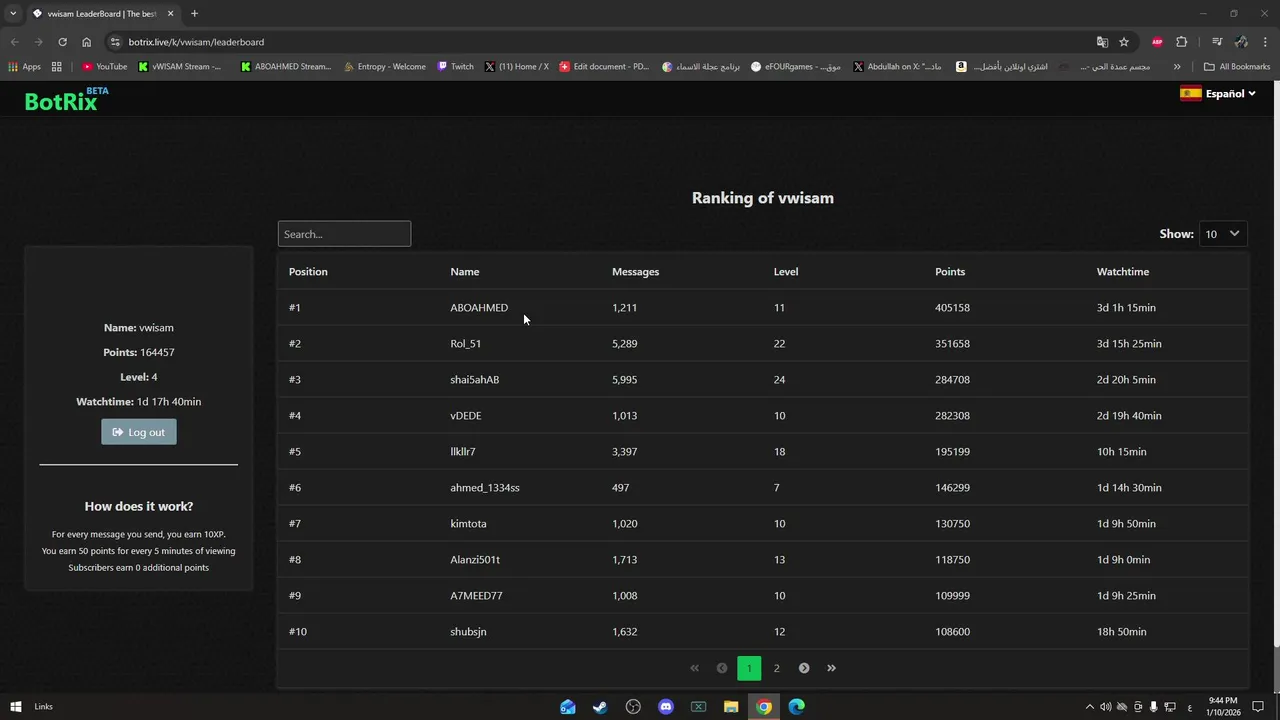Open the Apps bookmark shortcut

[x=24, y=67]
